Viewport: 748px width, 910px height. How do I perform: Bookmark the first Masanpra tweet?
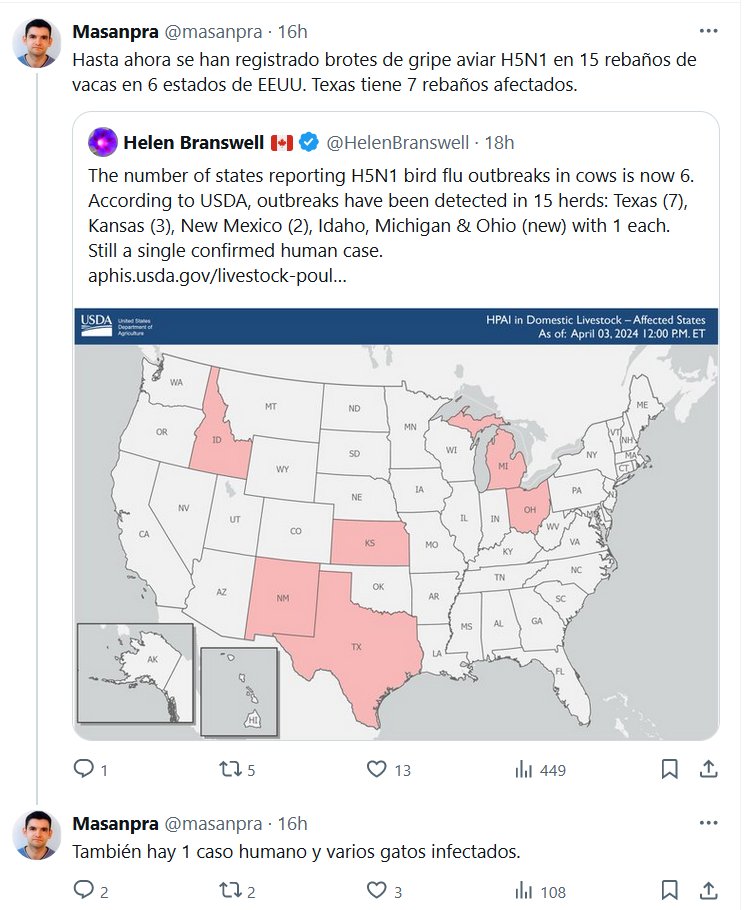pyautogui.click(x=670, y=769)
